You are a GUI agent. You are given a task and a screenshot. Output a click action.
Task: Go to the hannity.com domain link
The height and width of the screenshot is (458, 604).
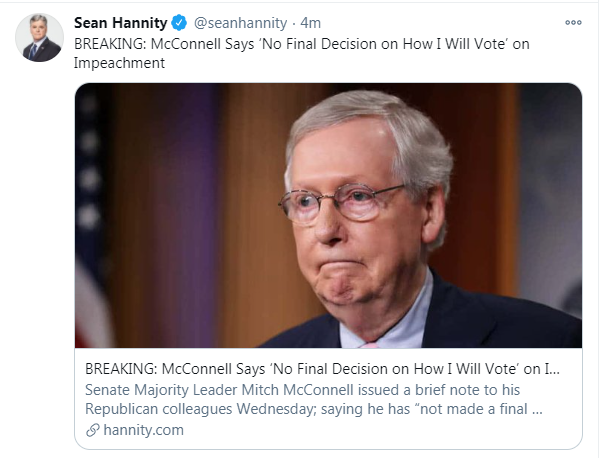(x=142, y=430)
